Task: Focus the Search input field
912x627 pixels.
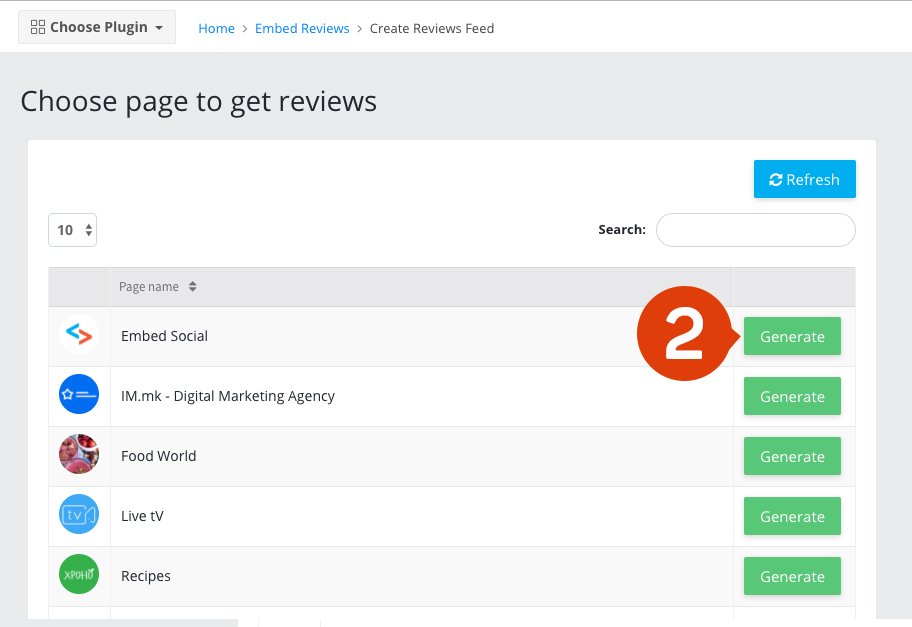Action: pyautogui.click(x=756, y=230)
